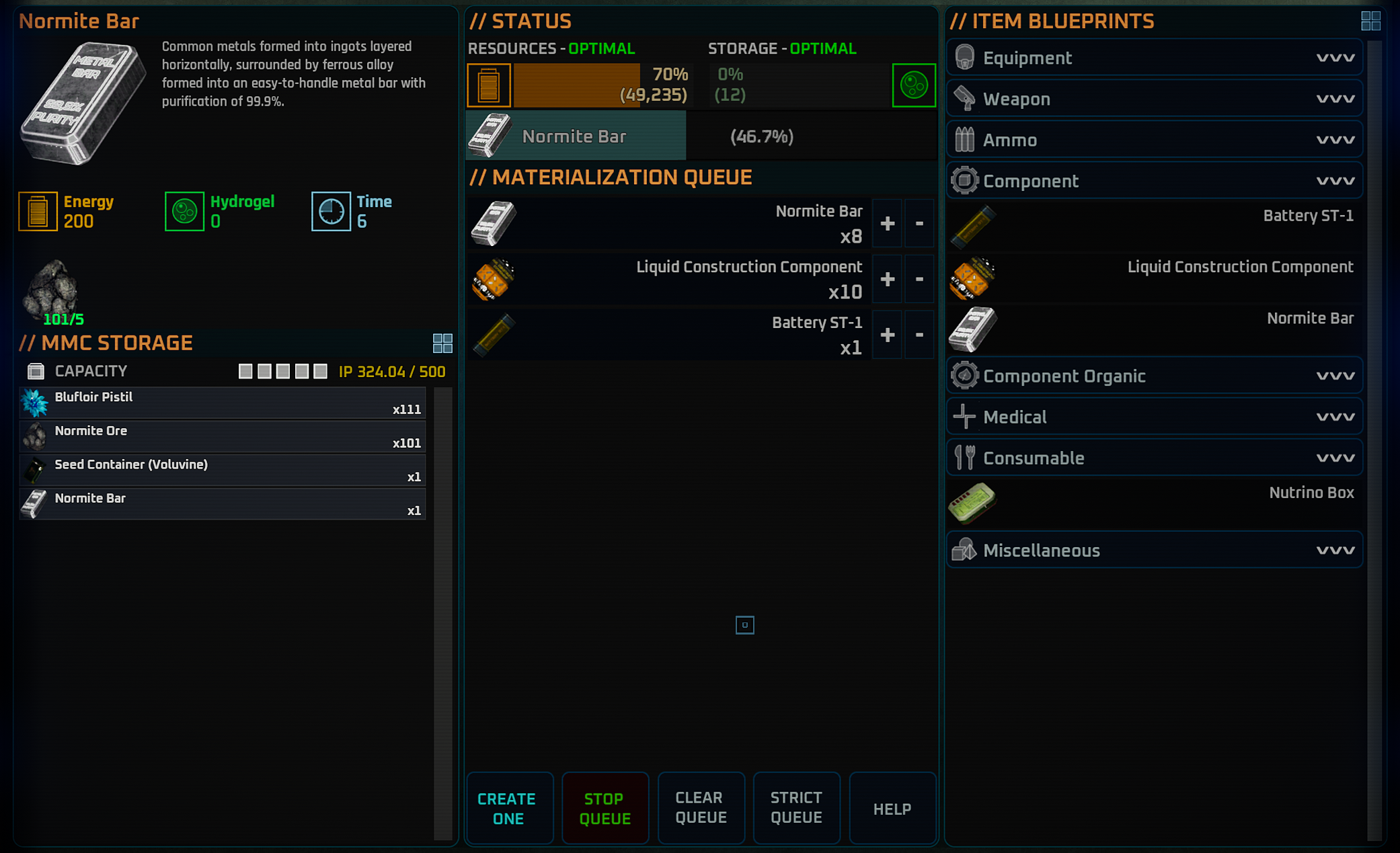This screenshot has height=853, width=1400.
Task: Click the Create One button
Action: click(510, 807)
